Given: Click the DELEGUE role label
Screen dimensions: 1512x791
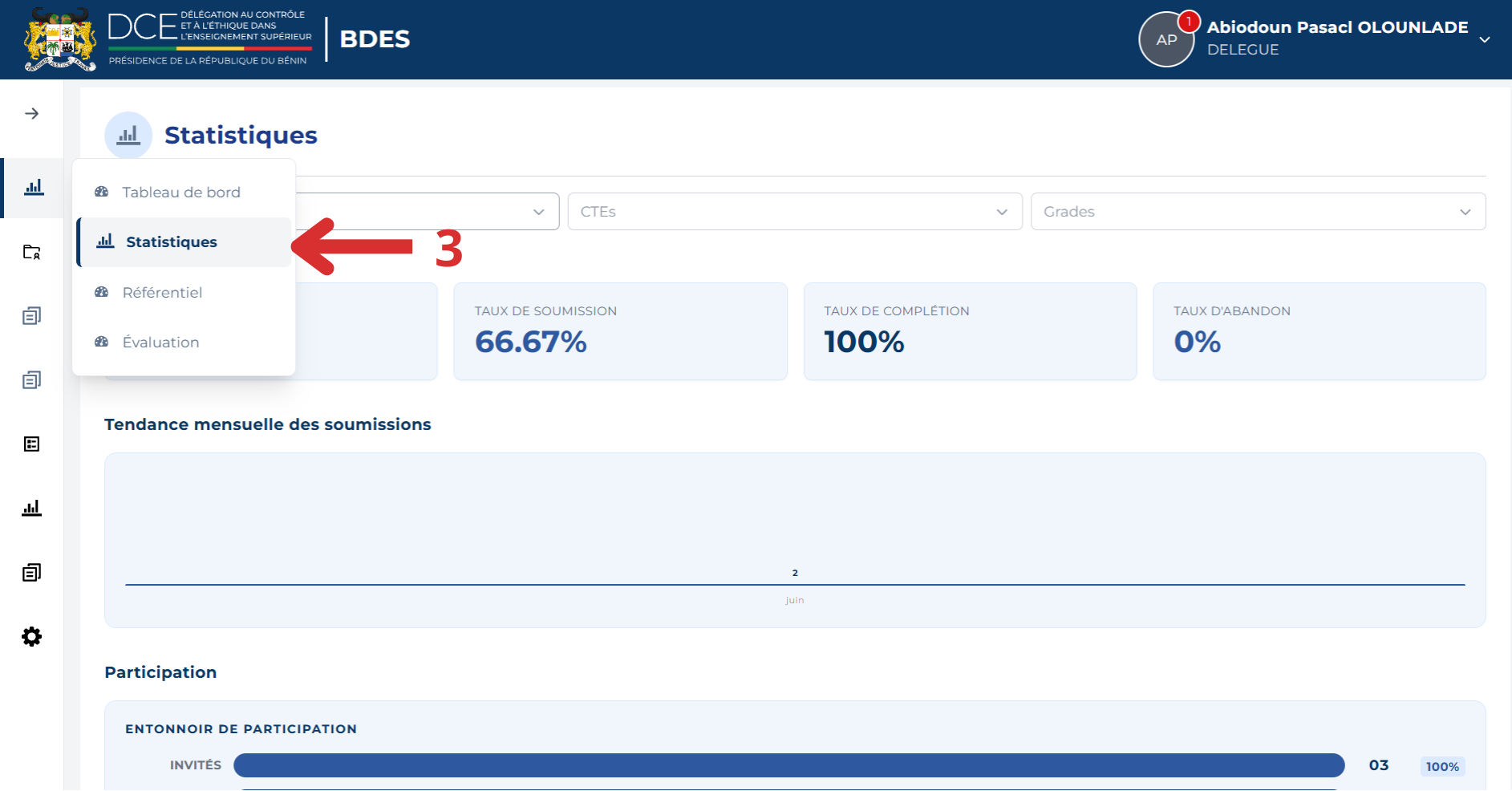Looking at the screenshot, I should [x=1242, y=50].
